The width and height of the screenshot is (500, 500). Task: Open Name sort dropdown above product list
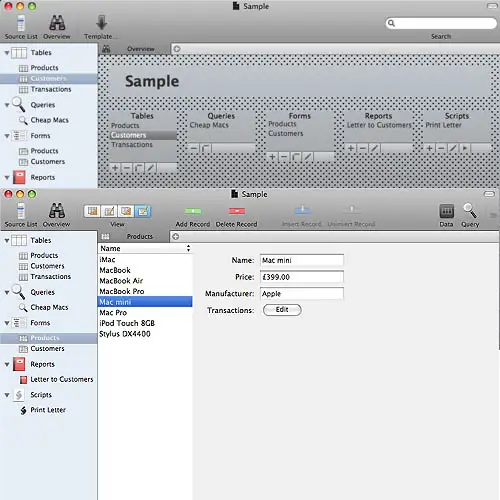[x=145, y=248]
